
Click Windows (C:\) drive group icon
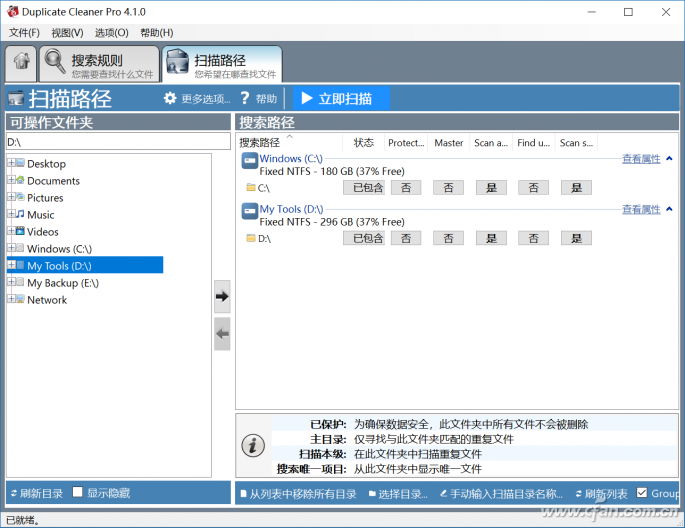click(x=250, y=161)
